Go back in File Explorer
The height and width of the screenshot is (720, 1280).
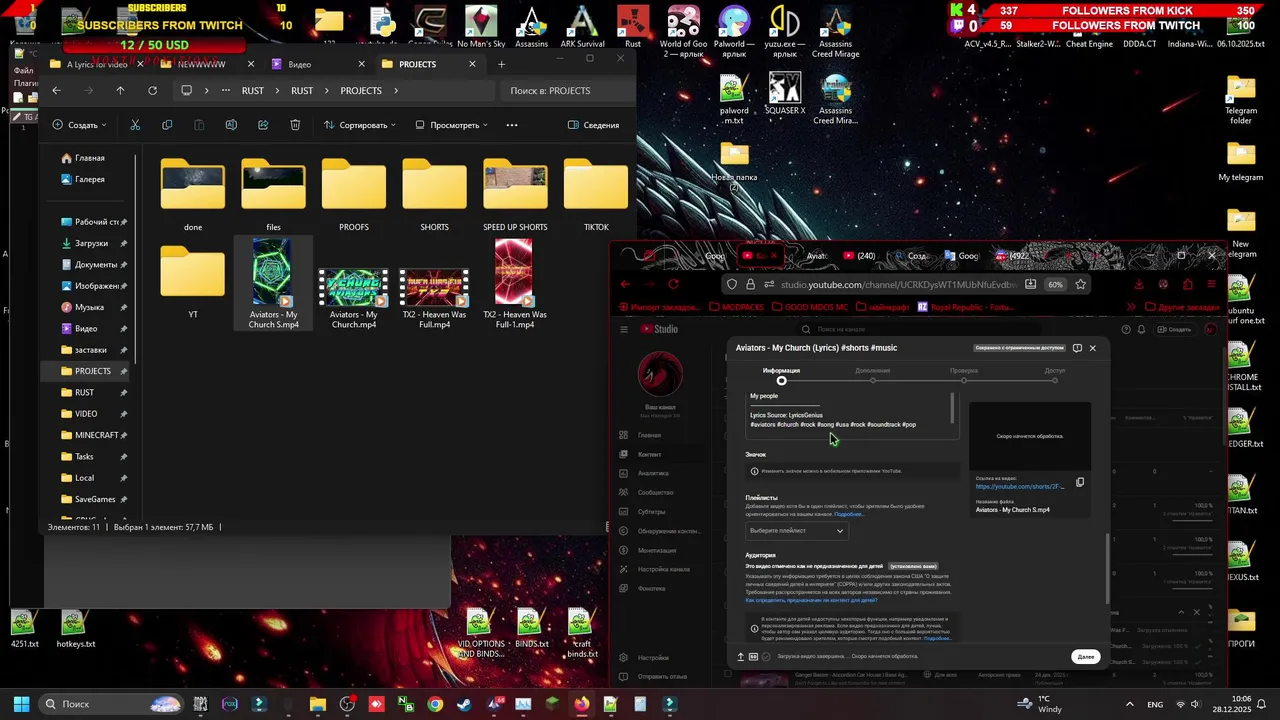coord(56,90)
